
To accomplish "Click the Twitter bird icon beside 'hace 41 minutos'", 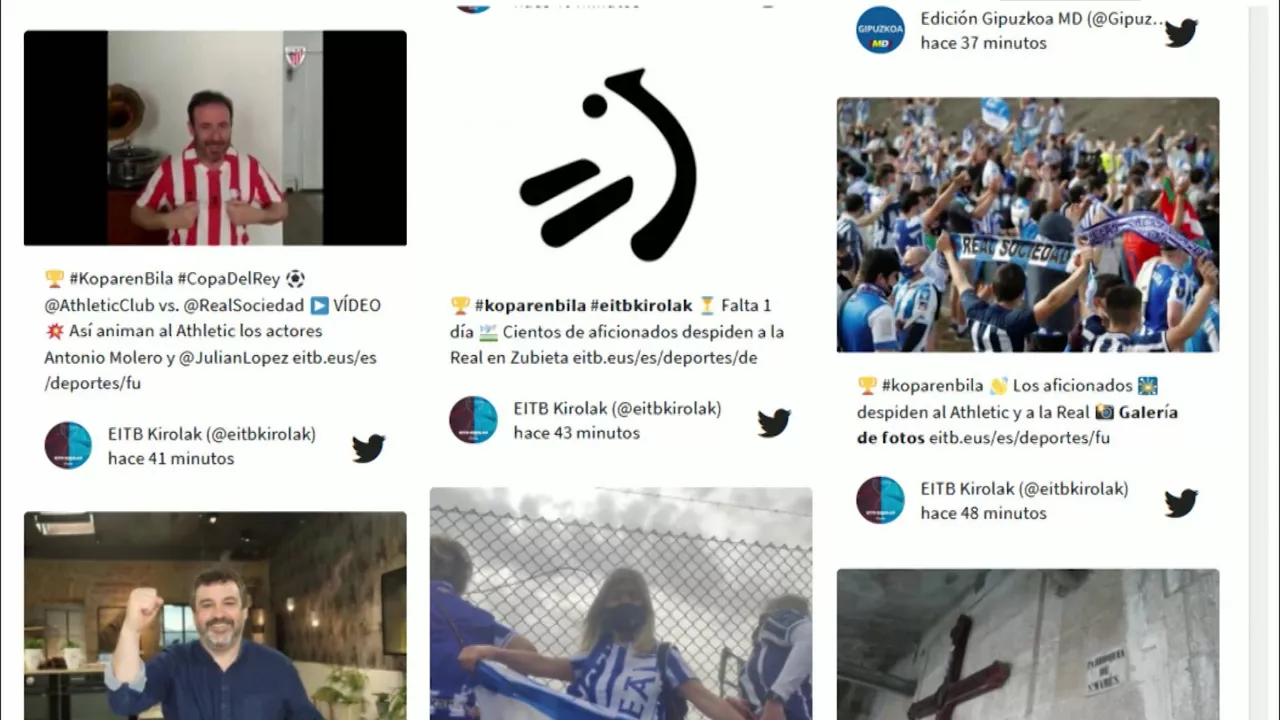I will (368, 448).
